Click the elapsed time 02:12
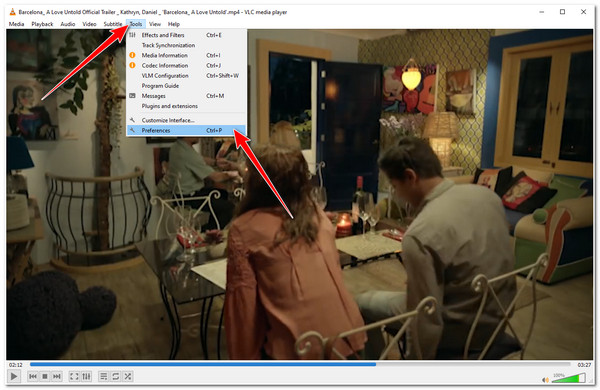 pos(16,365)
